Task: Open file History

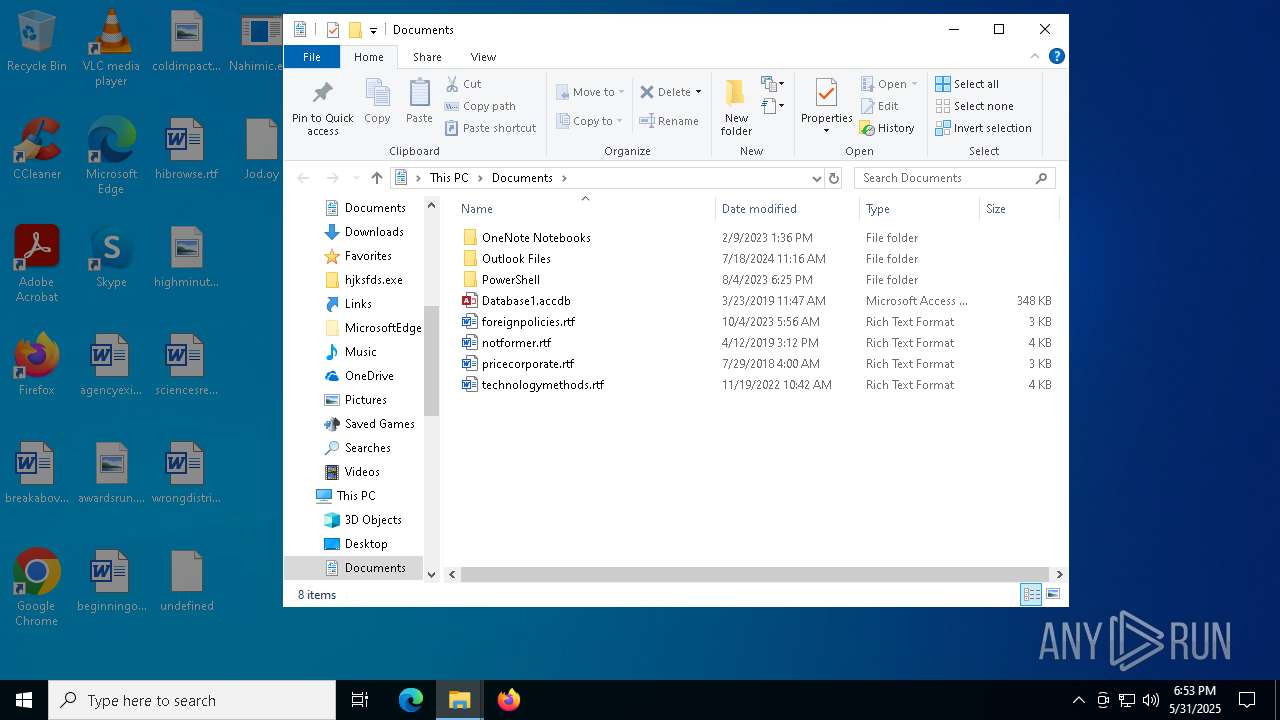Action: click(887, 128)
